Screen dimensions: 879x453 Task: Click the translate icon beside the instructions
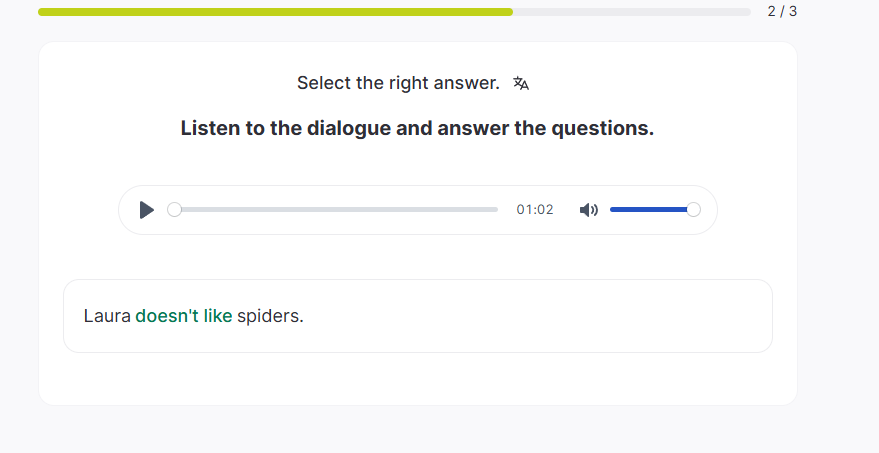tap(520, 83)
